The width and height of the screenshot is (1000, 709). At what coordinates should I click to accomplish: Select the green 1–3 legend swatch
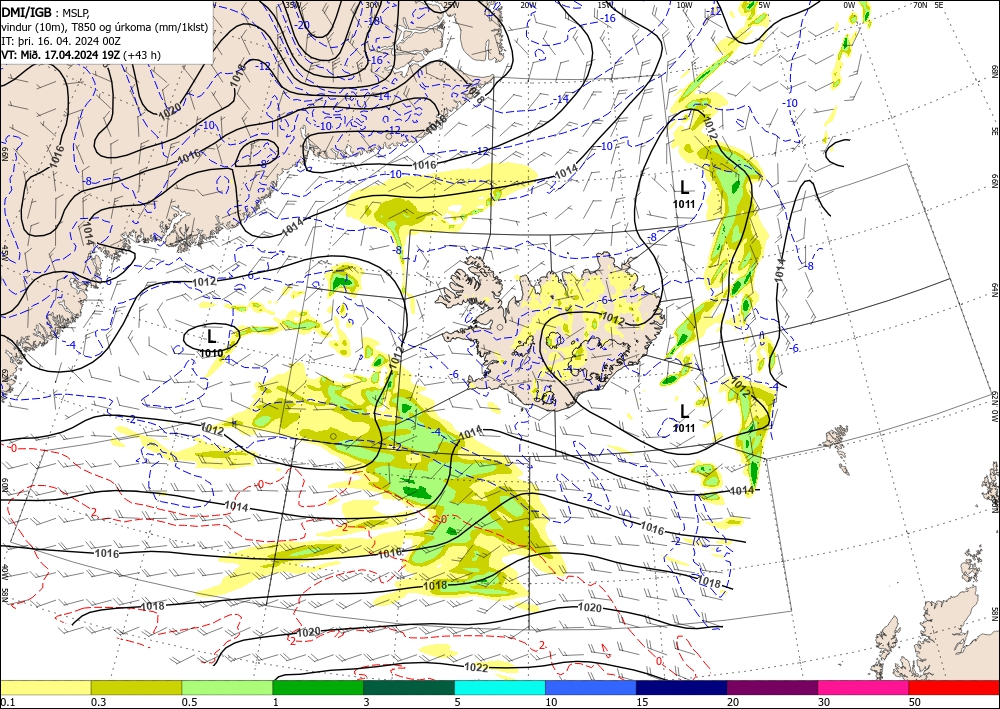click(x=318, y=687)
